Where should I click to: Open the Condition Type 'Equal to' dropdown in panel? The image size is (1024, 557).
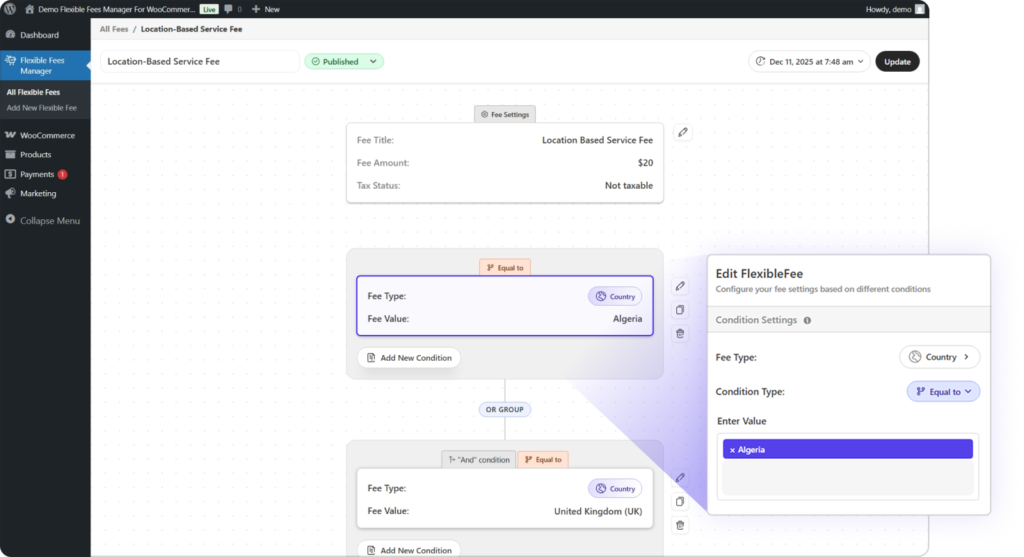(x=943, y=392)
